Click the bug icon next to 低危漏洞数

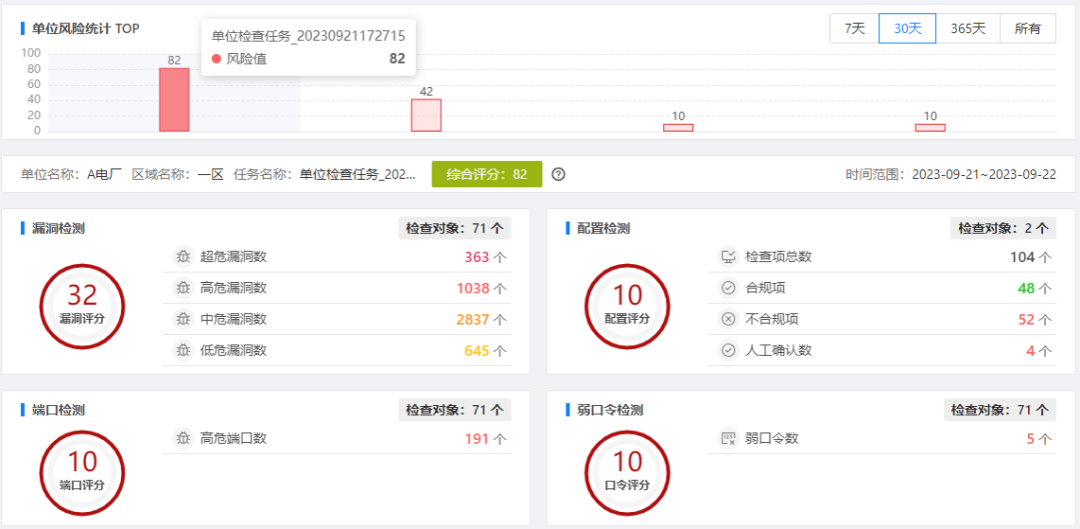182,350
